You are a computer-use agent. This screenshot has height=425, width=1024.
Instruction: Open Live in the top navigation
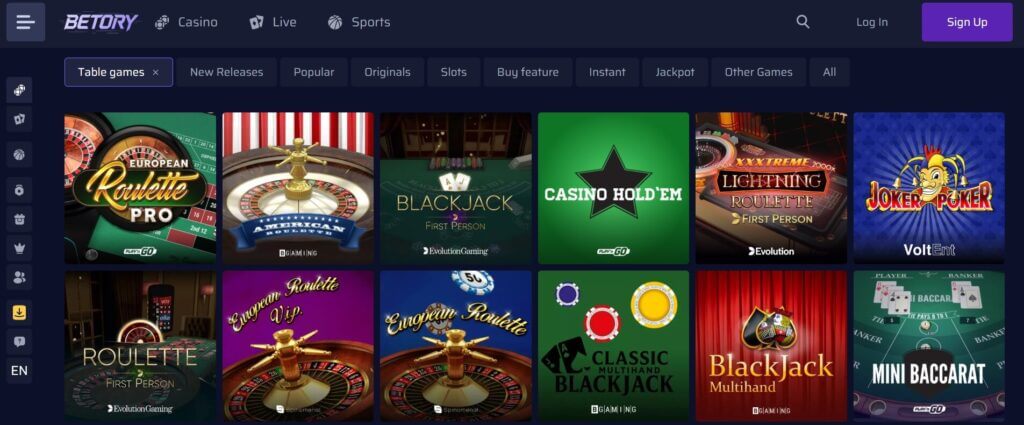pyautogui.click(x=274, y=22)
